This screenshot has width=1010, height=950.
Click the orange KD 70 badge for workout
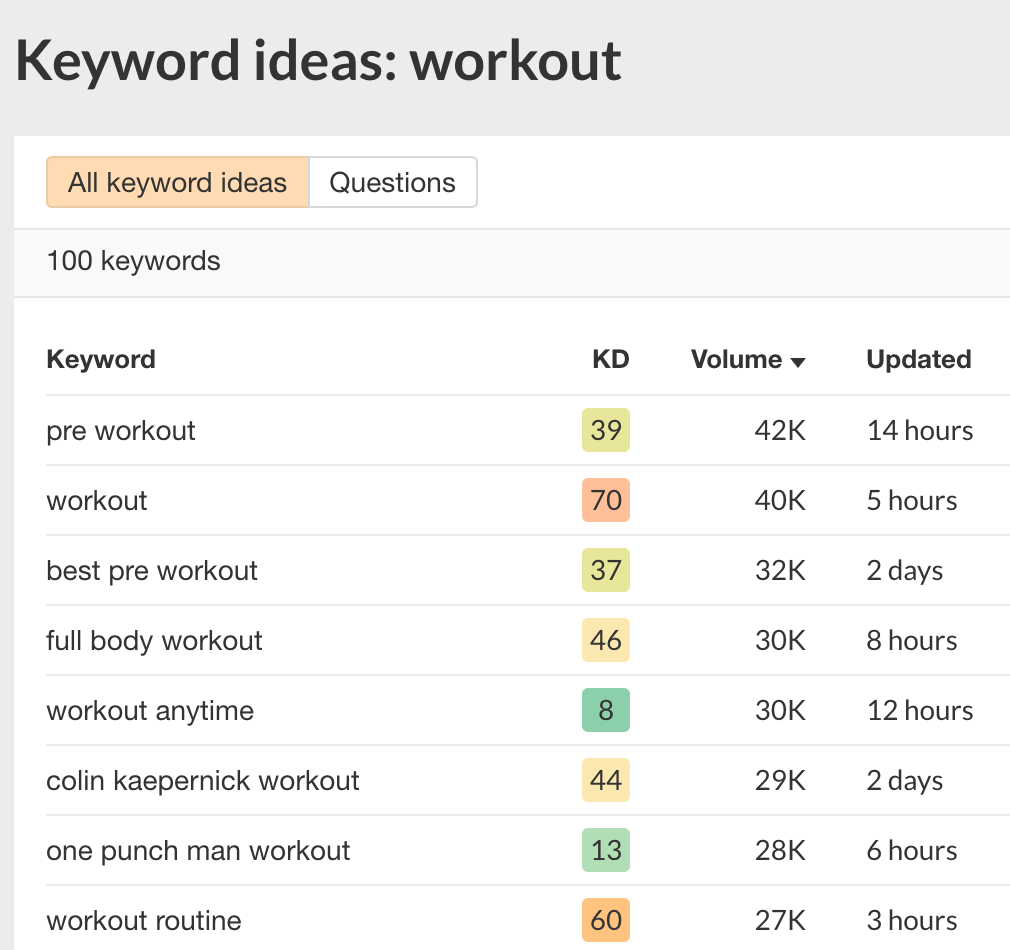[x=606, y=500]
